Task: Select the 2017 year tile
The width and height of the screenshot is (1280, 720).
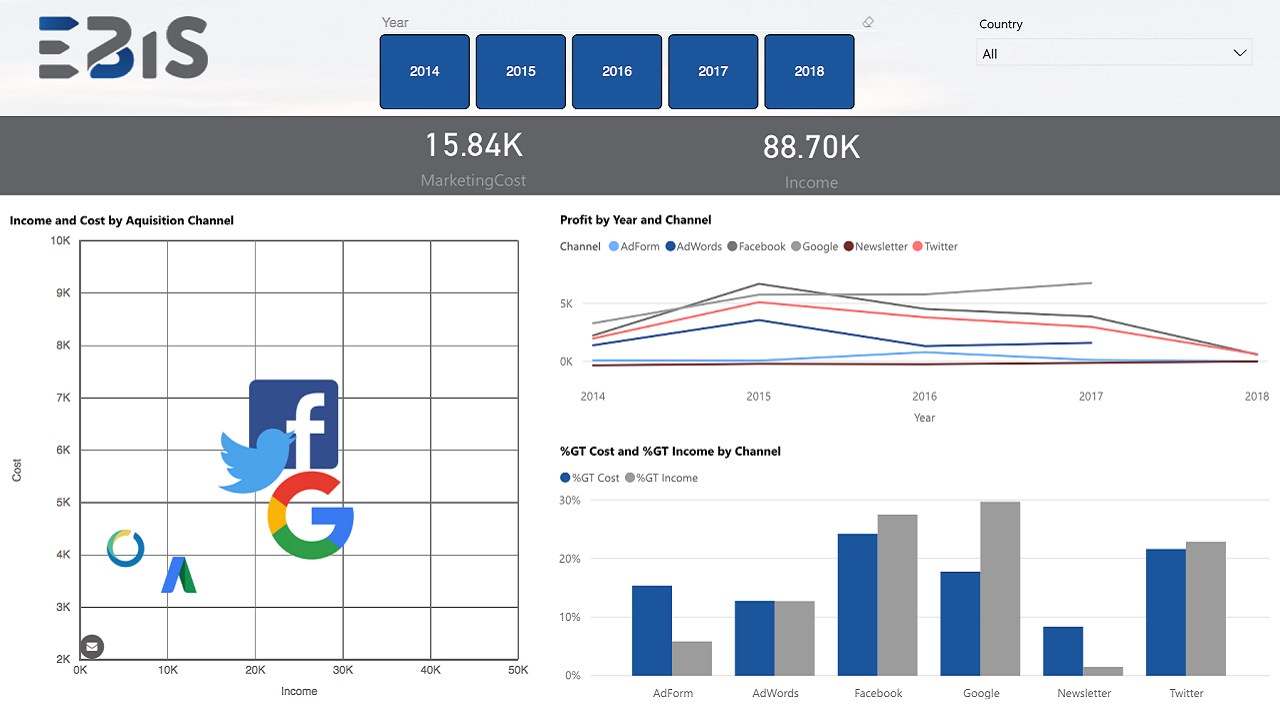Action: (x=713, y=71)
